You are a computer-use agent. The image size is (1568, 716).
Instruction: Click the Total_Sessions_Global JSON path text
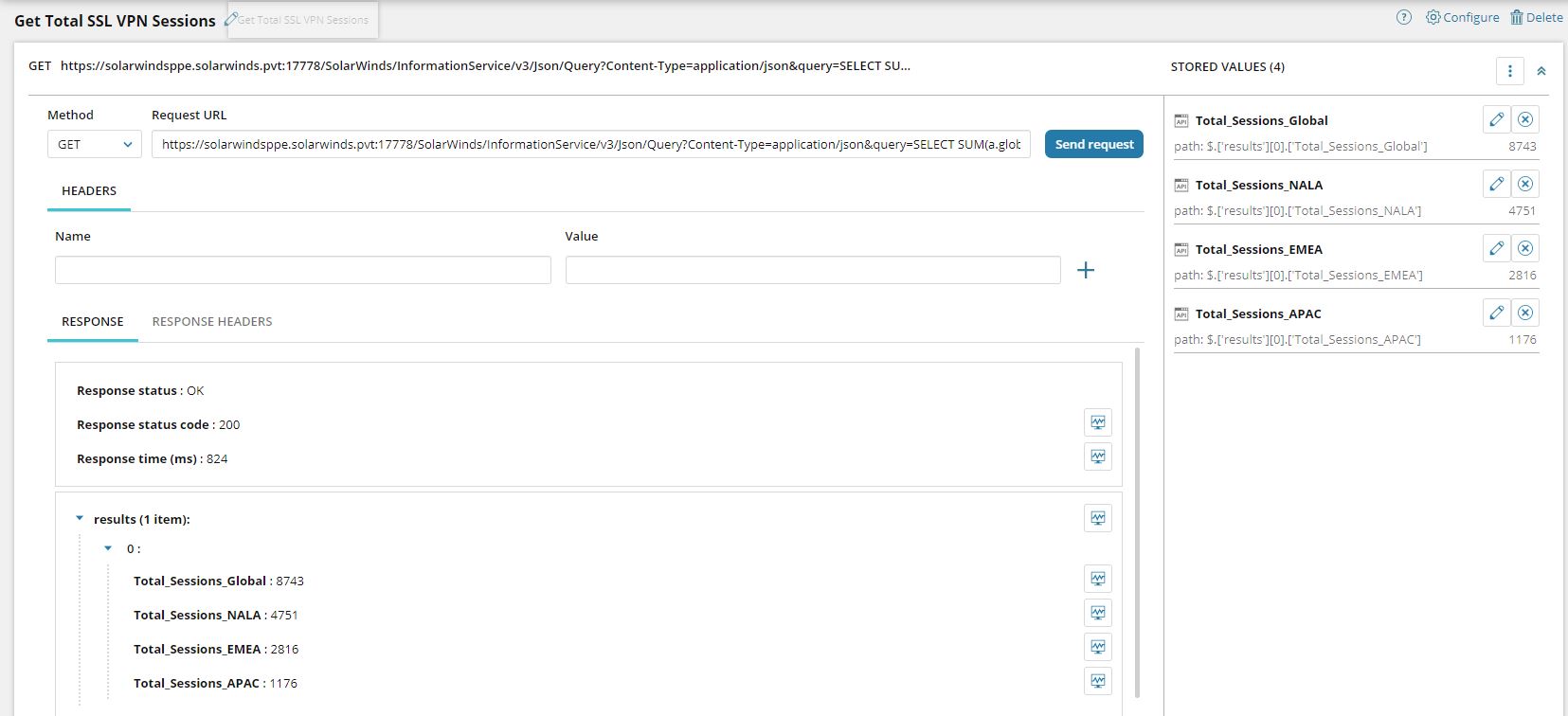point(1301,147)
